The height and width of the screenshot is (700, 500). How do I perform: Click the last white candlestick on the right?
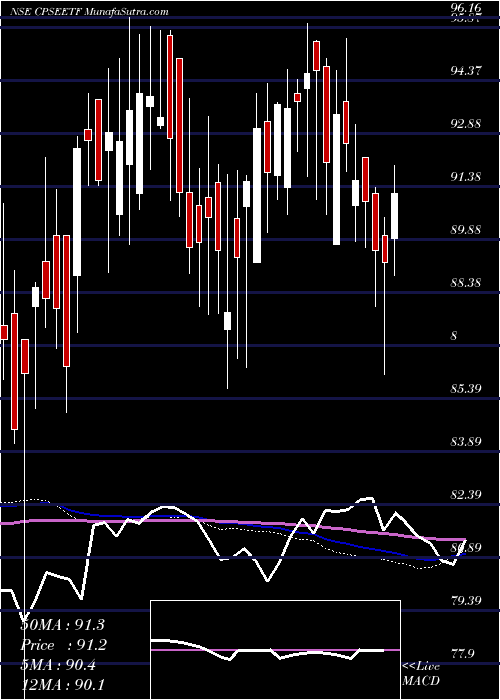[x=395, y=216]
